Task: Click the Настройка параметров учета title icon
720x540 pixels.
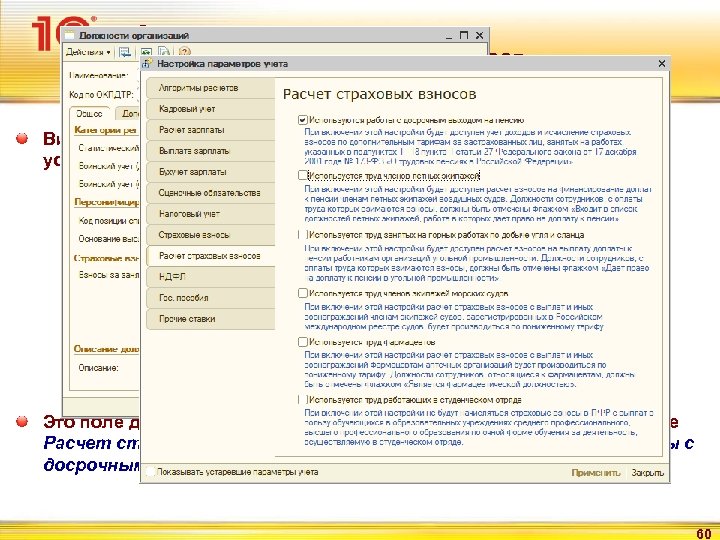Action: point(147,63)
